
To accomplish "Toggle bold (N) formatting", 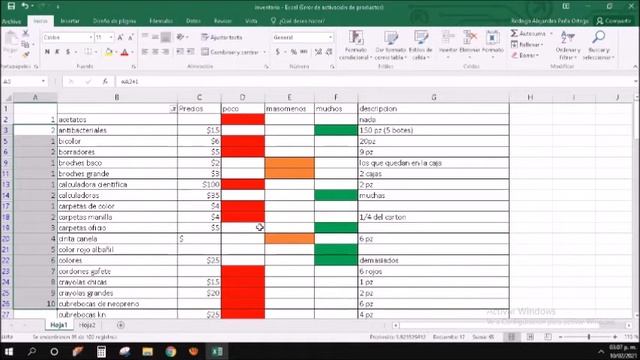I will tap(47, 52).
